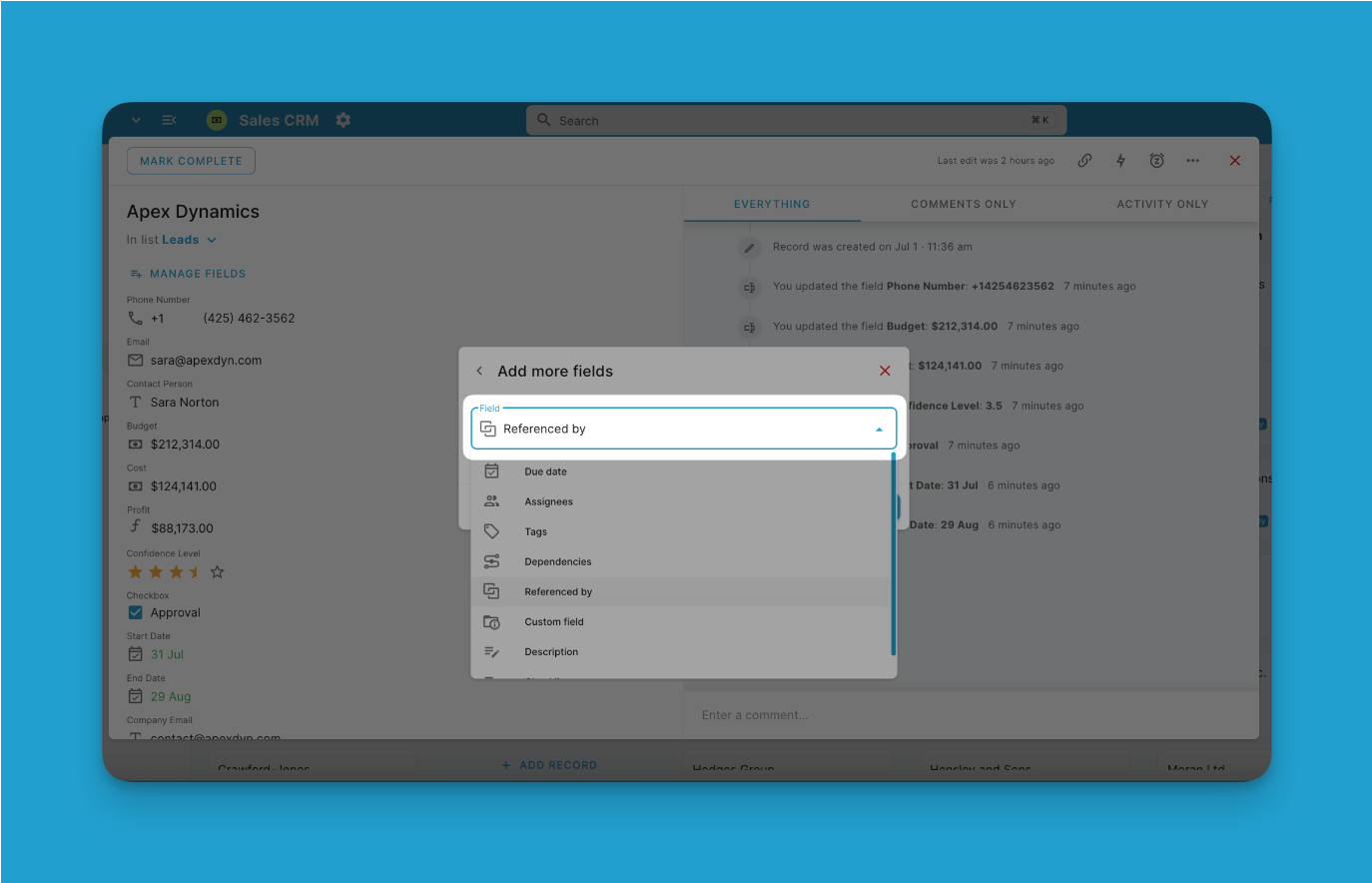1372x883 pixels.
Task: Expand the top-left chevron dropdown
Action: click(x=136, y=120)
